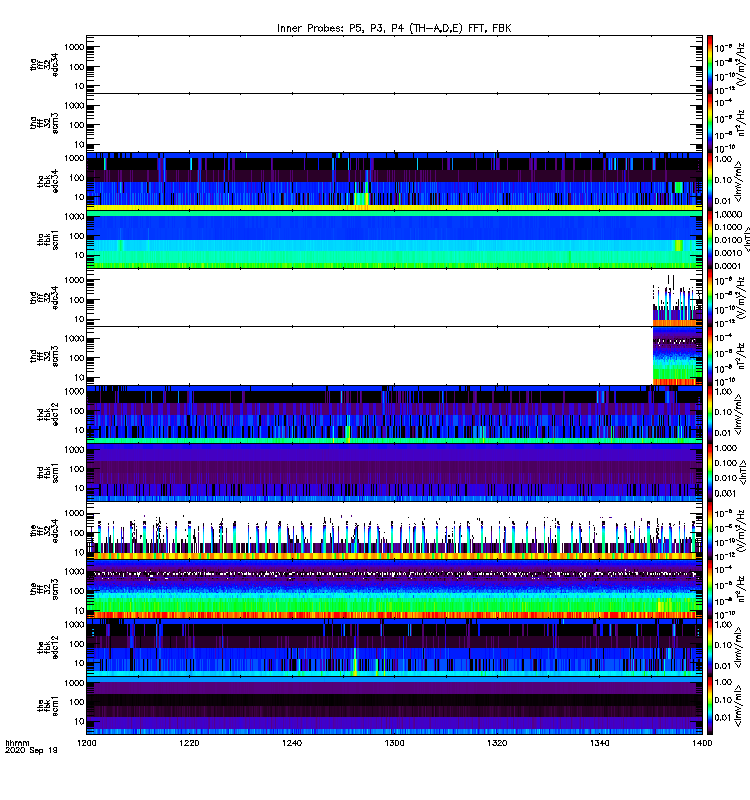
Task: Click the color bar beside thd fff edc34 panel
Action: [x=710, y=297]
